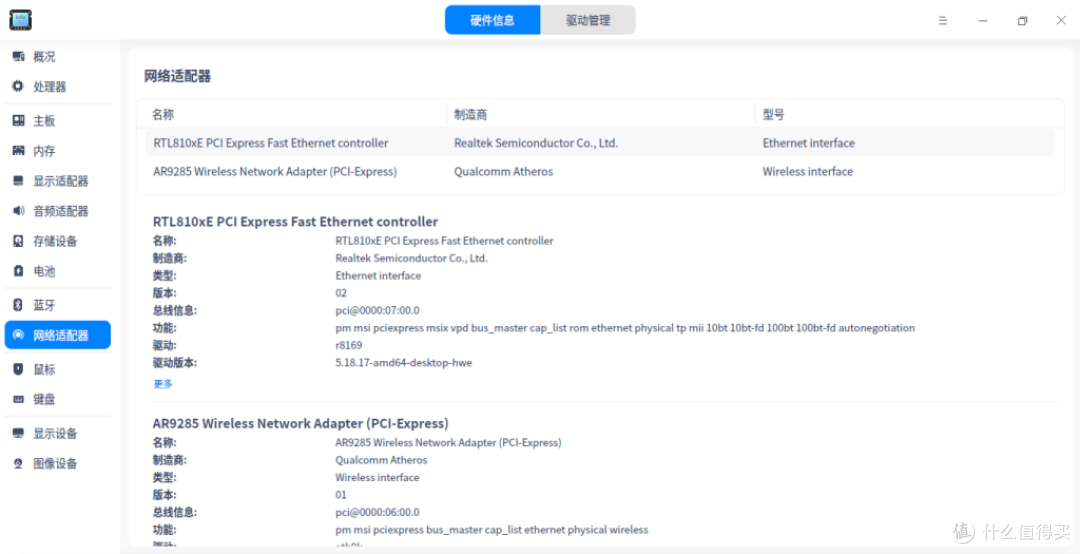Select the RTL810xE adapter table row
1080x554 pixels.
click(x=600, y=143)
